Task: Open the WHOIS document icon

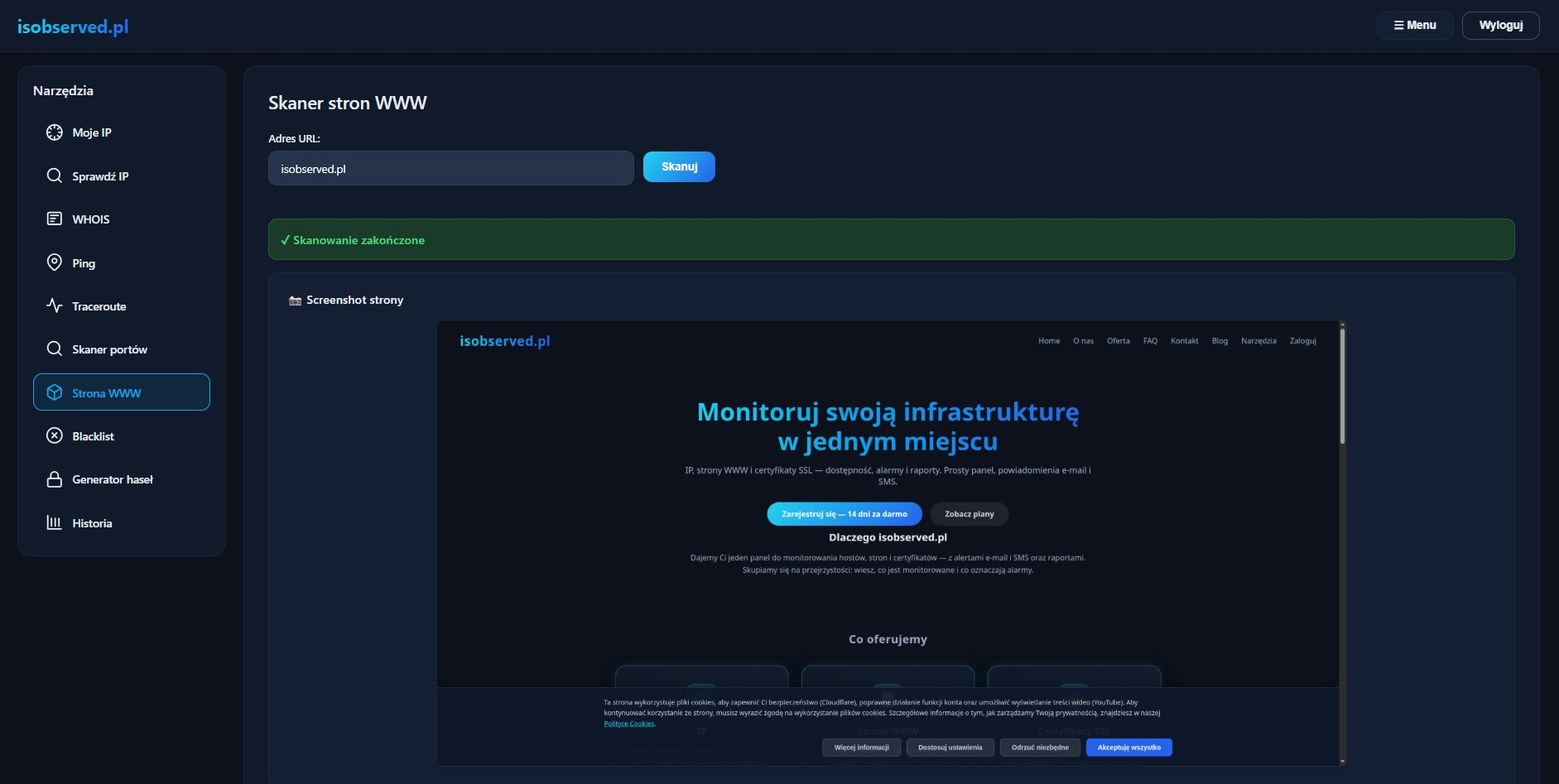Action: pyautogui.click(x=55, y=219)
